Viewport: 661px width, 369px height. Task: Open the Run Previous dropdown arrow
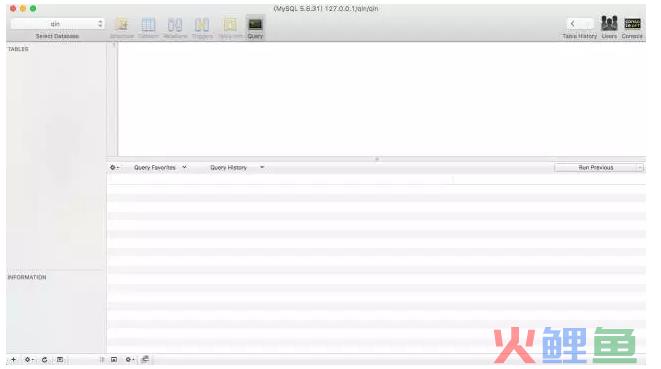click(x=640, y=168)
